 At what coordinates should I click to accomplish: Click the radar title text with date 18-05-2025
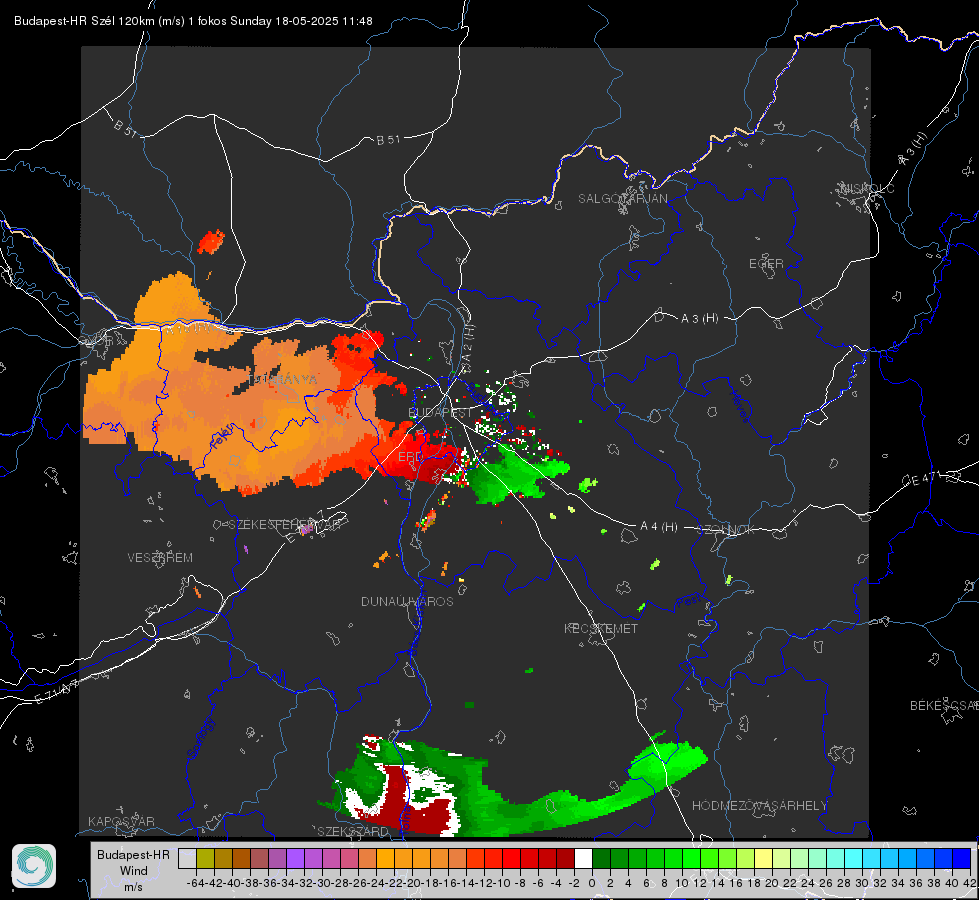194,21
